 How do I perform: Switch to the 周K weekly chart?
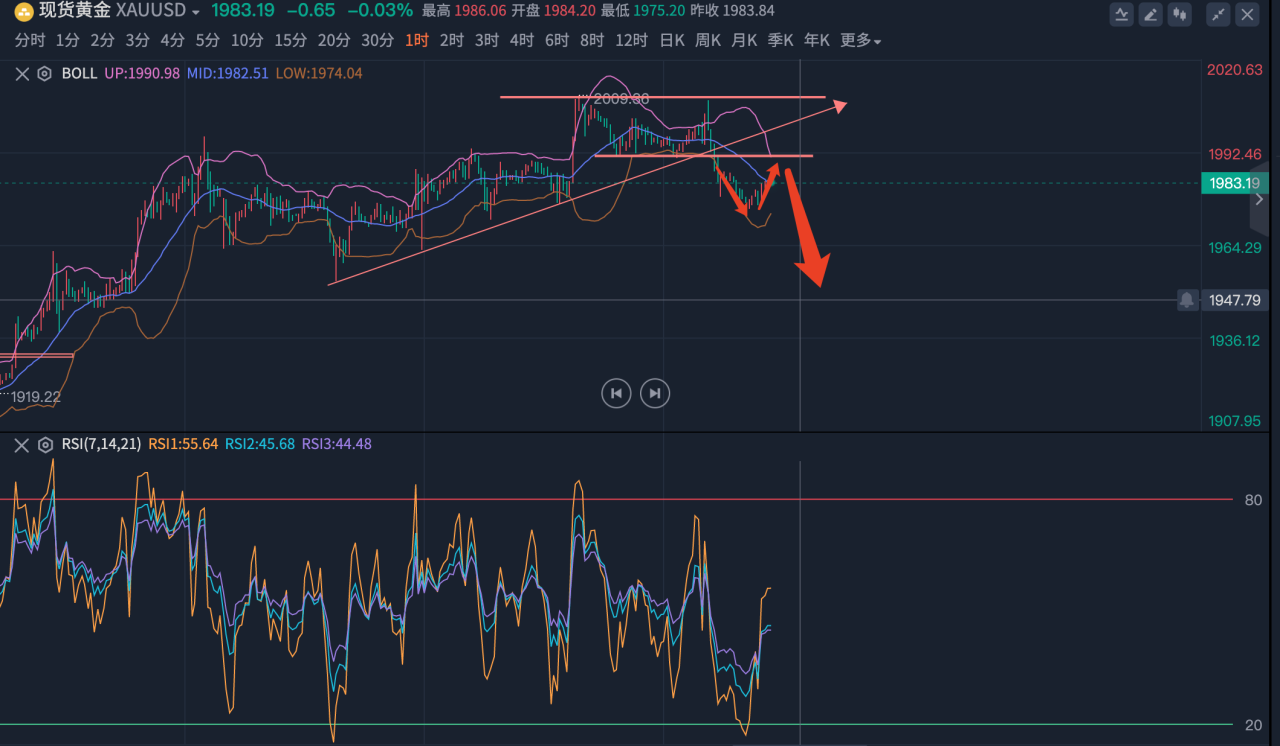coord(708,41)
